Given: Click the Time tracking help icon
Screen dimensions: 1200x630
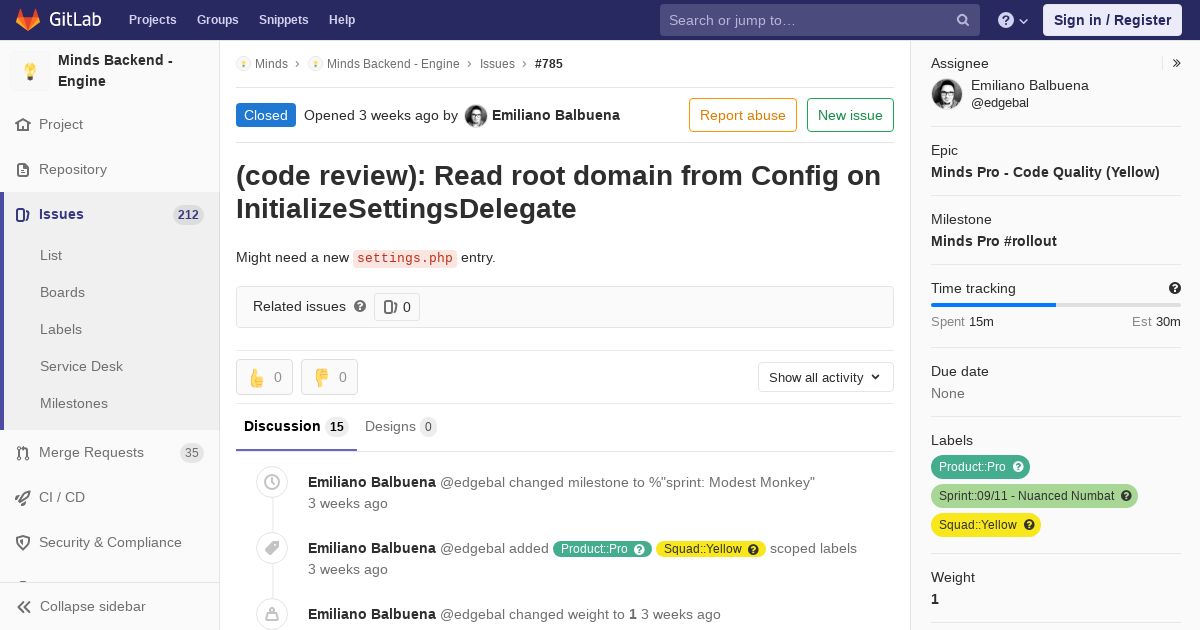Looking at the screenshot, I should 1175,288.
